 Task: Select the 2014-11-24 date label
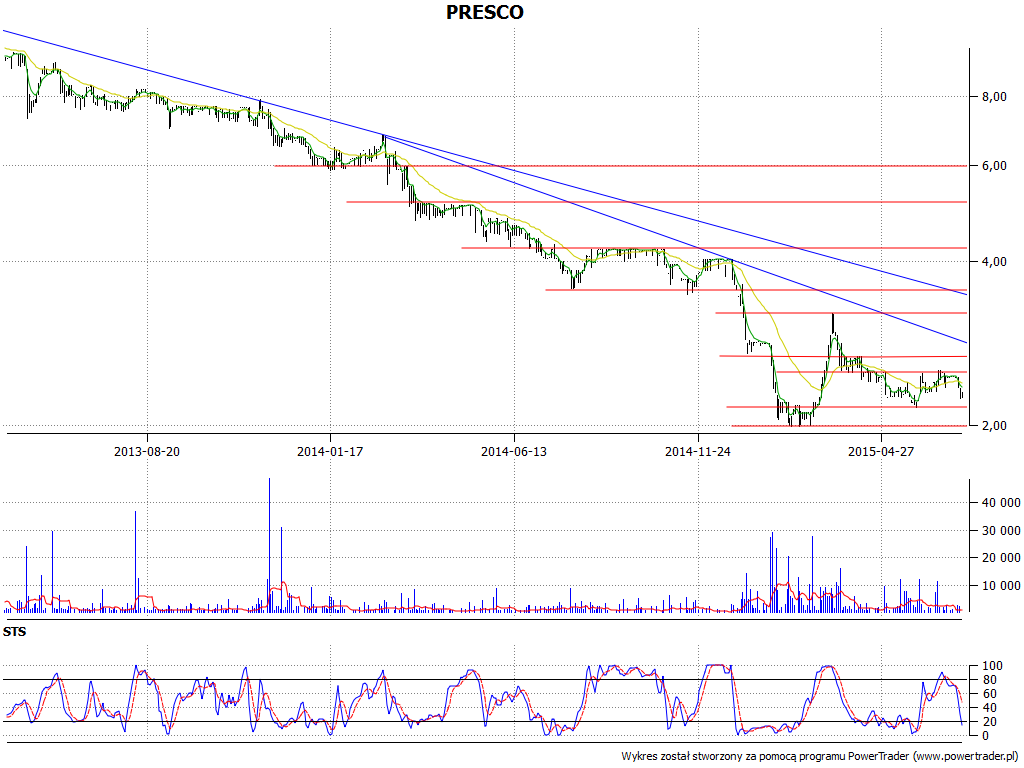(x=698, y=451)
